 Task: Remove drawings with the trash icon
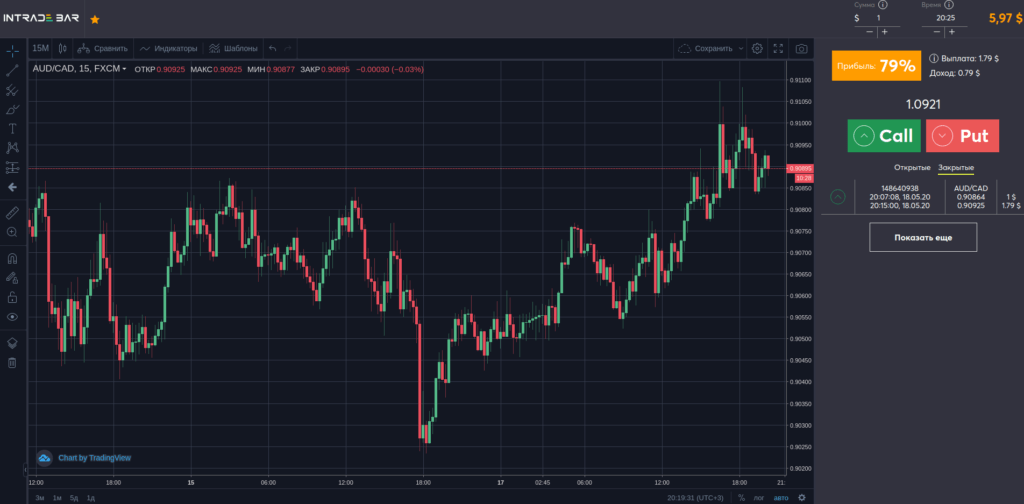13,362
